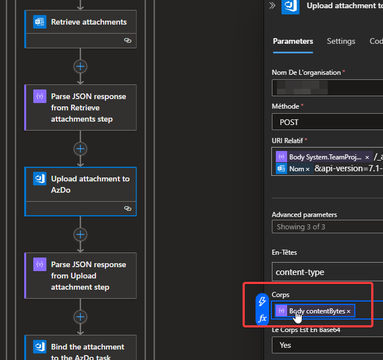This screenshot has height=360, width=383.
Task: Remove the Body contentBytes token
Action: pyautogui.click(x=348, y=311)
